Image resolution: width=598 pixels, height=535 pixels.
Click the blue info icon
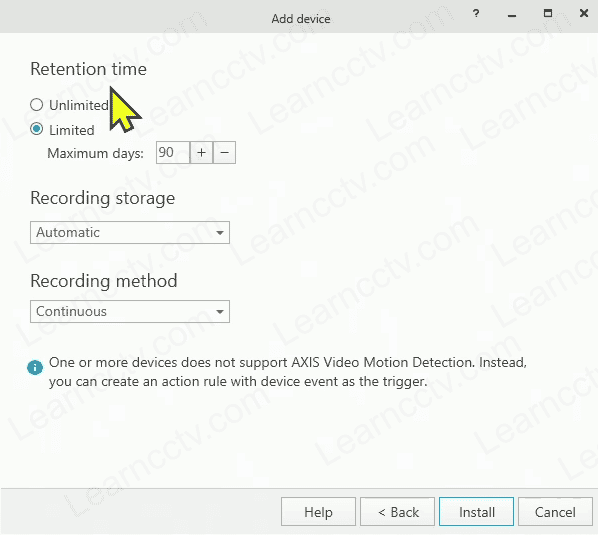click(x=35, y=368)
